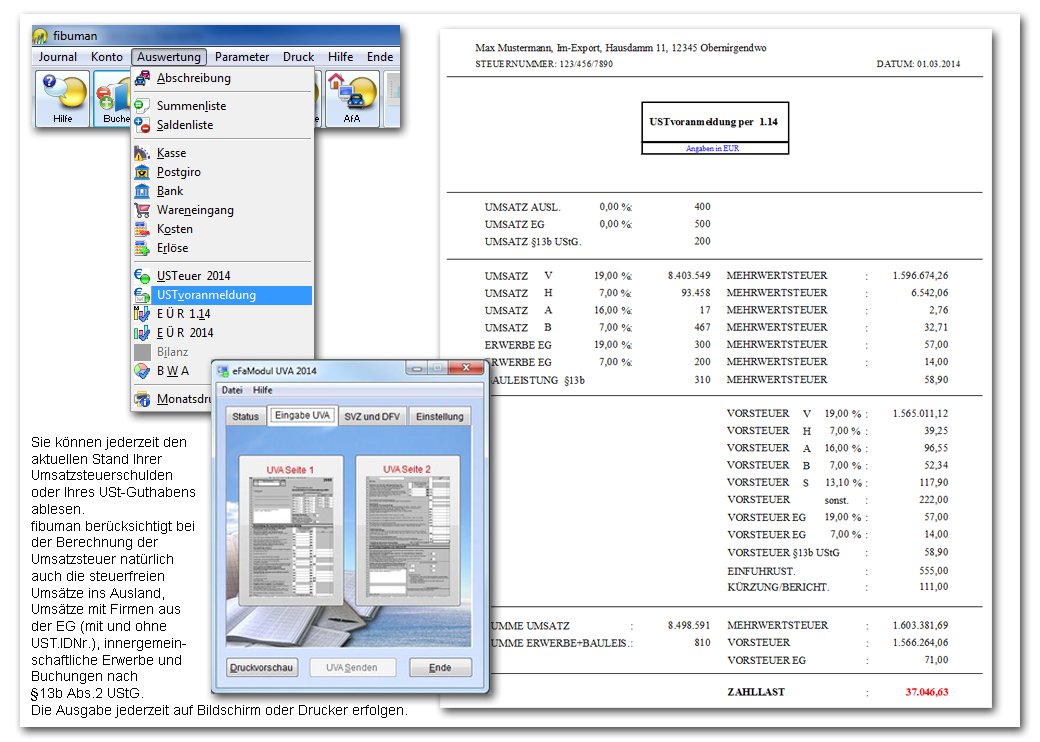Open the Ende menu in fibuman
The height and width of the screenshot is (742, 1040).
point(380,57)
